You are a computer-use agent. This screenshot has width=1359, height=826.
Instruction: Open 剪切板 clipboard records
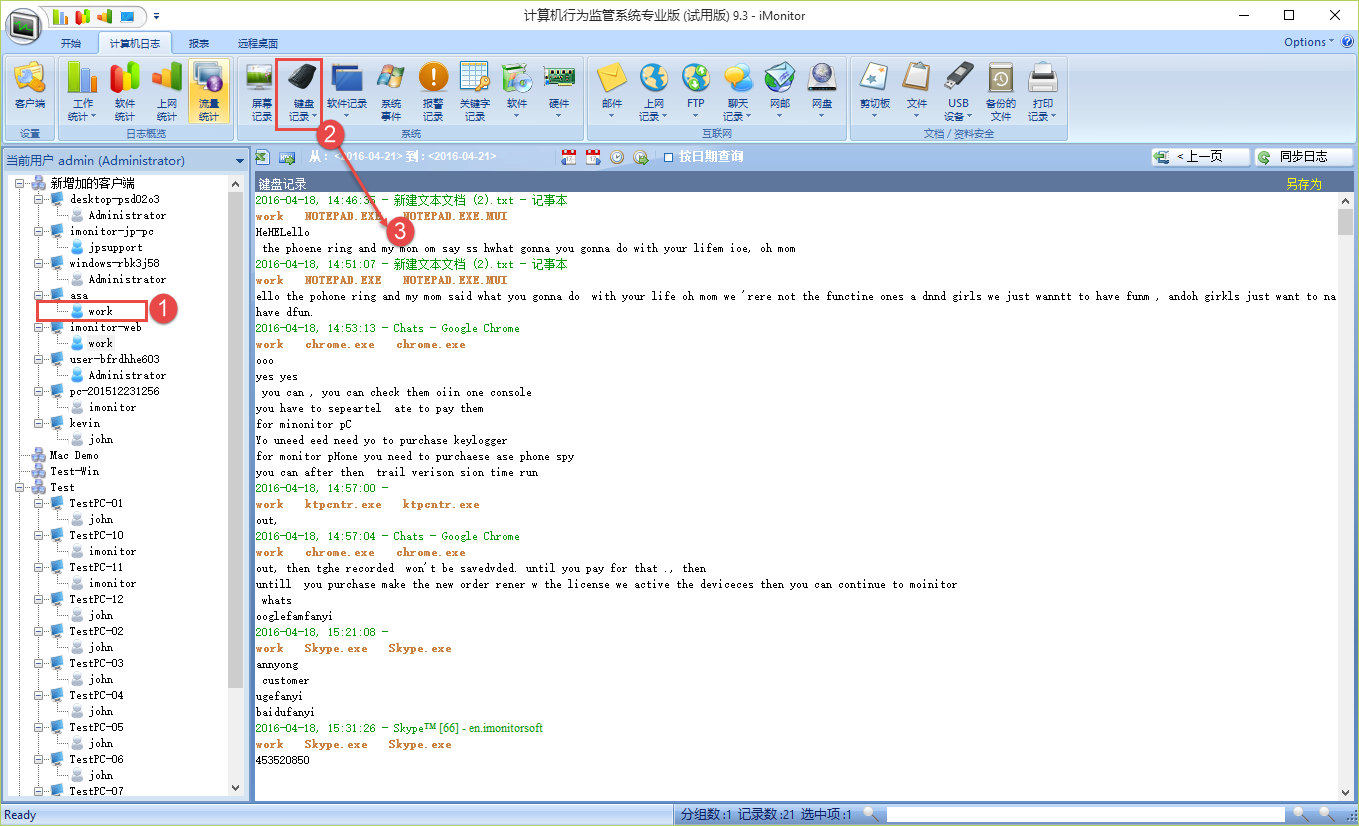coord(875,92)
